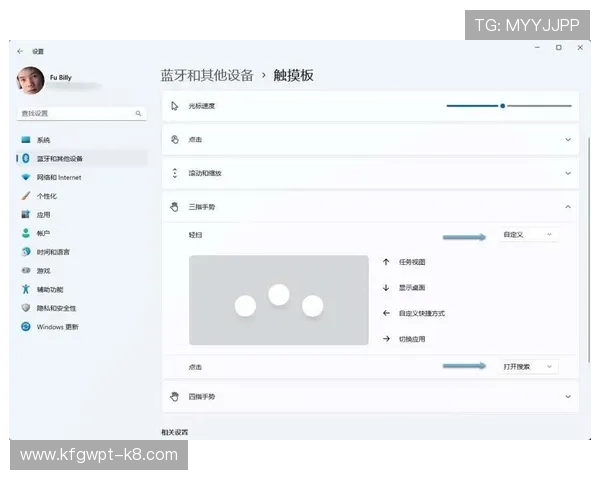Screen dimensions: 600x480
Task: Click the left arrow for 自定义快捷方式
Action: pyautogui.click(x=386, y=313)
